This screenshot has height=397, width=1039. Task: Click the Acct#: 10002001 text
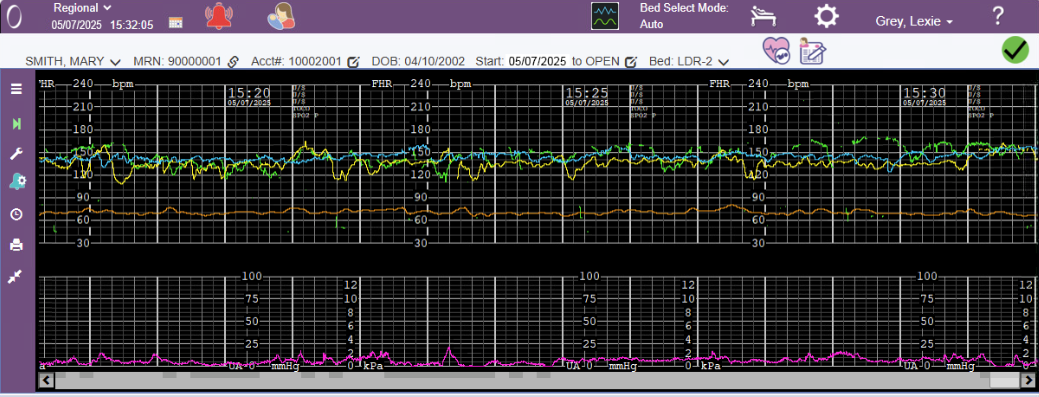296,61
